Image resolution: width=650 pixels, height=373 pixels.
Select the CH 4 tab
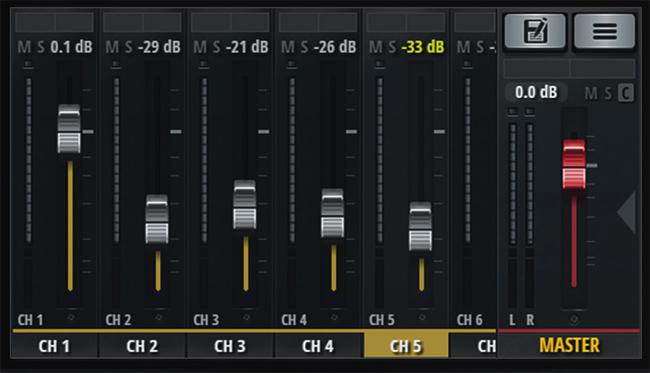click(x=318, y=346)
